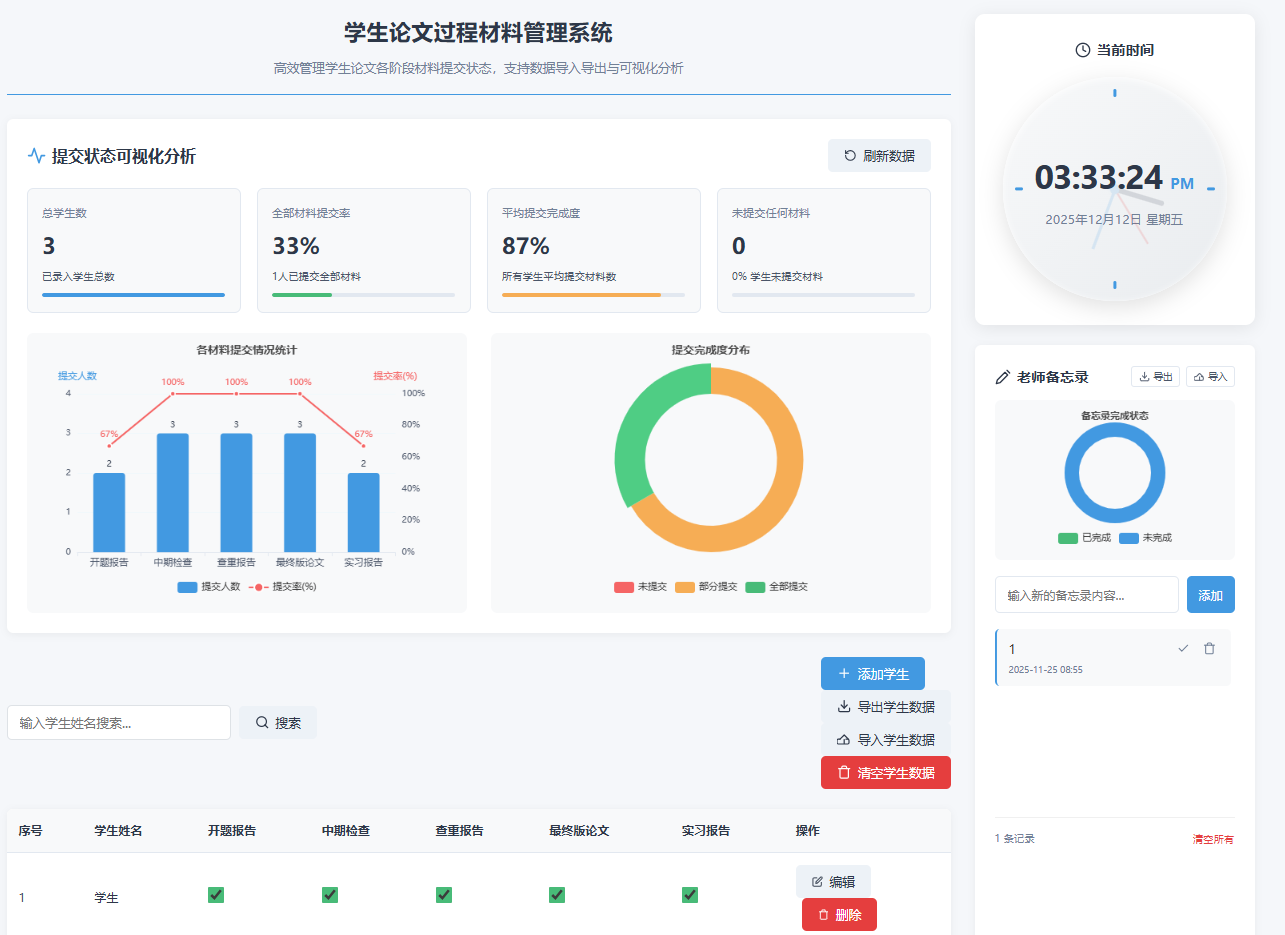Toggle the 已完成 legend in memo chart
1285x935 pixels.
(1068, 538)
